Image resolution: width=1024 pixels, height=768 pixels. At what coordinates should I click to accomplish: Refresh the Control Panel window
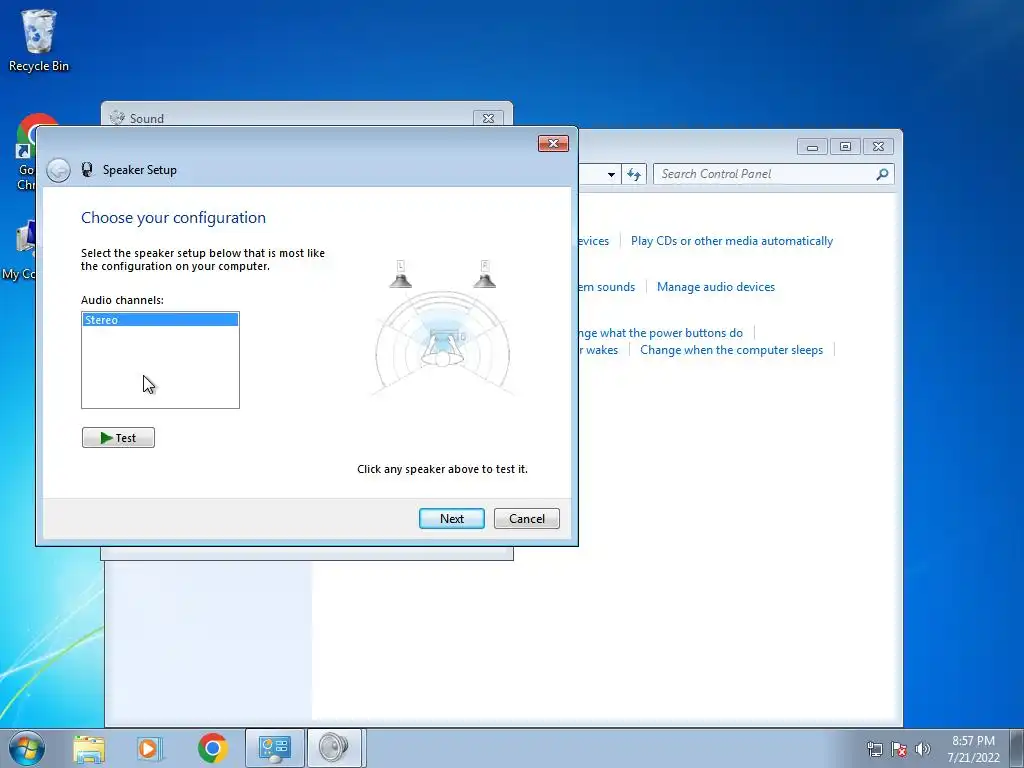point(633,174)
